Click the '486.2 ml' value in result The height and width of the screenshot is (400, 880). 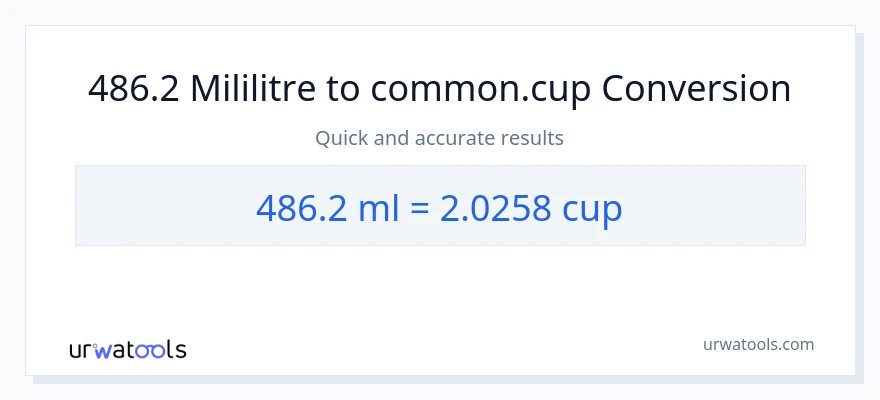tap(330, 206)
